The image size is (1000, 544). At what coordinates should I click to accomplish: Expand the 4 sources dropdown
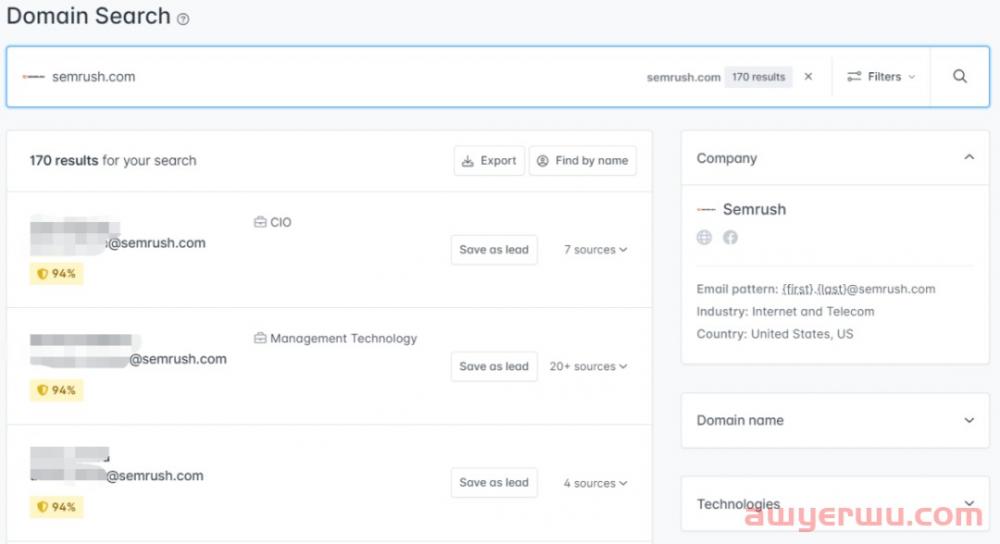click(595, 483)
